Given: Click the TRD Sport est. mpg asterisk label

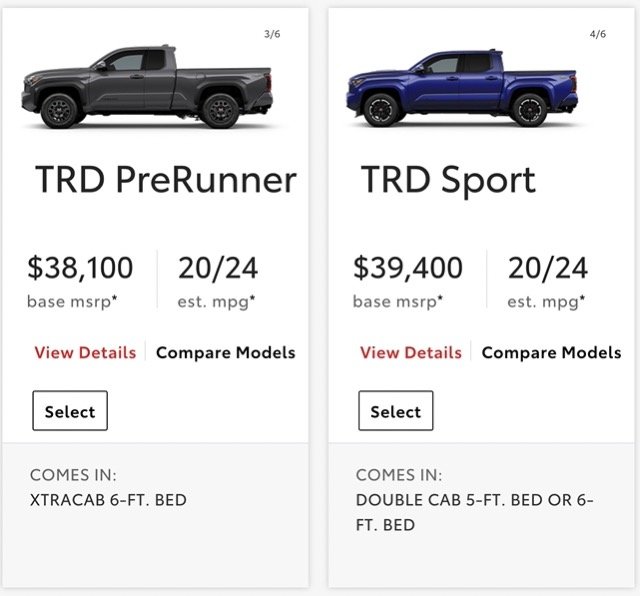Looking at the screenshot, I should (546, 302).
